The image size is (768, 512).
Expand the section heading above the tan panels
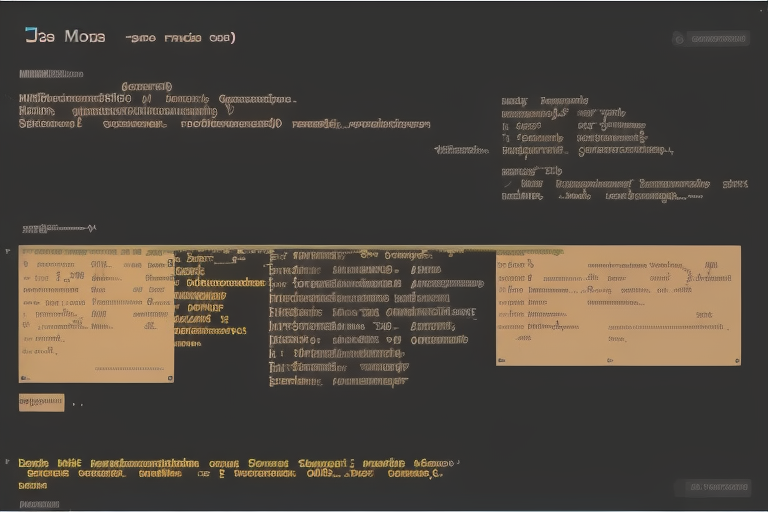tap(57, 228)
